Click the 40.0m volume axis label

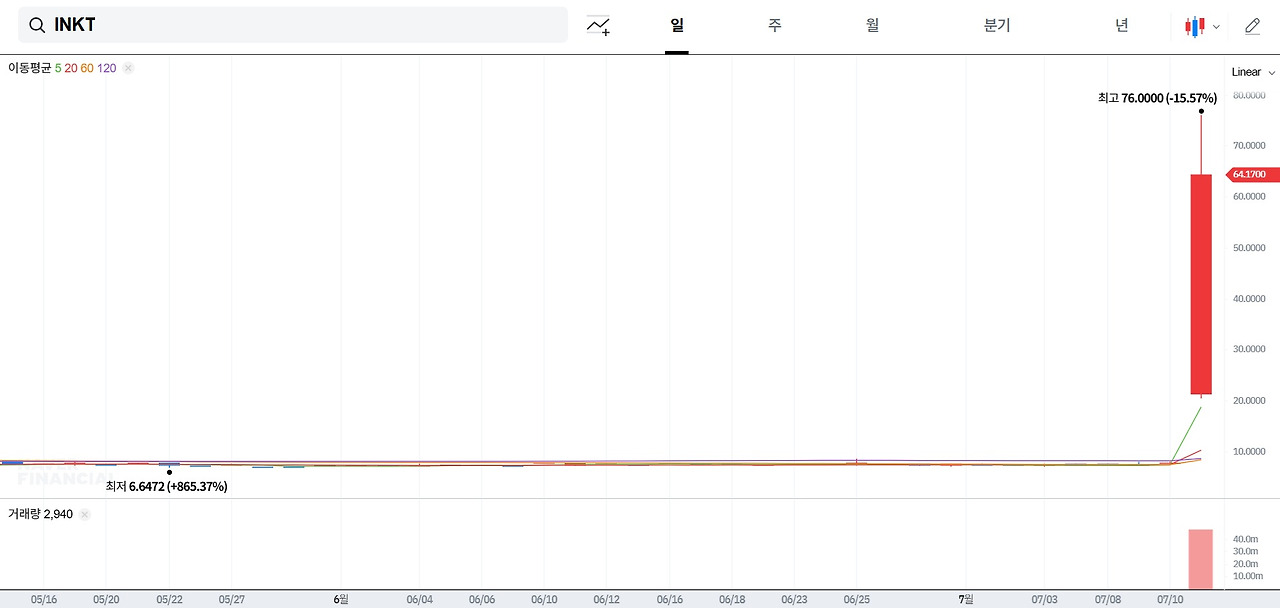(1245, 539)
